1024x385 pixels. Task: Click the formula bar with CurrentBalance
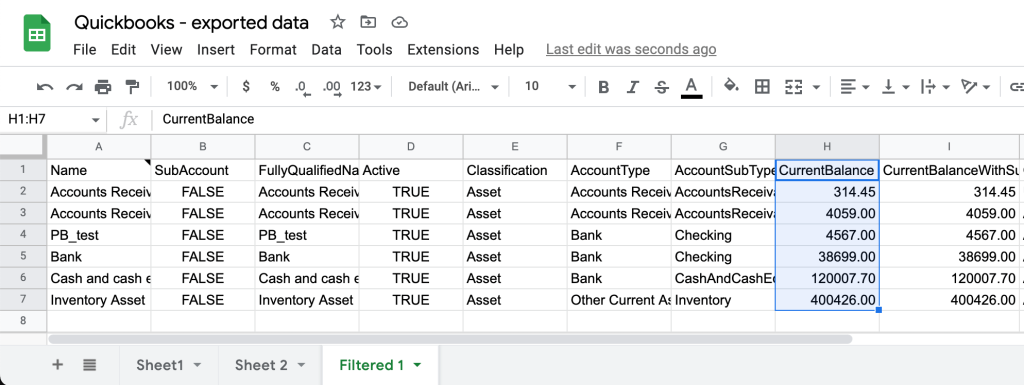click(588, 119)
